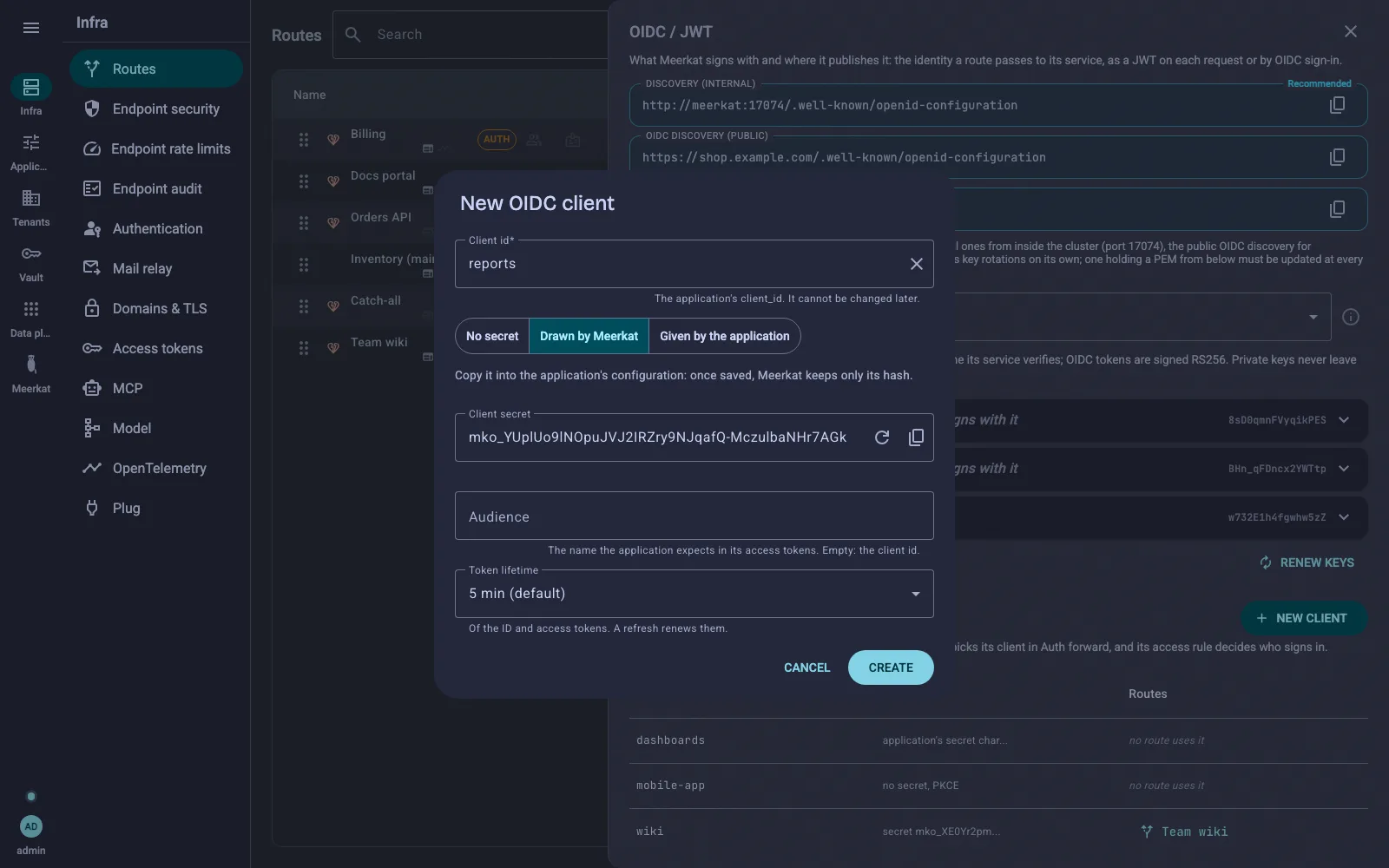Regenerate the client secret with refresh icon
Viewport: 1389px width, 868px height.
pyautogui.click(x=882, y=437)
